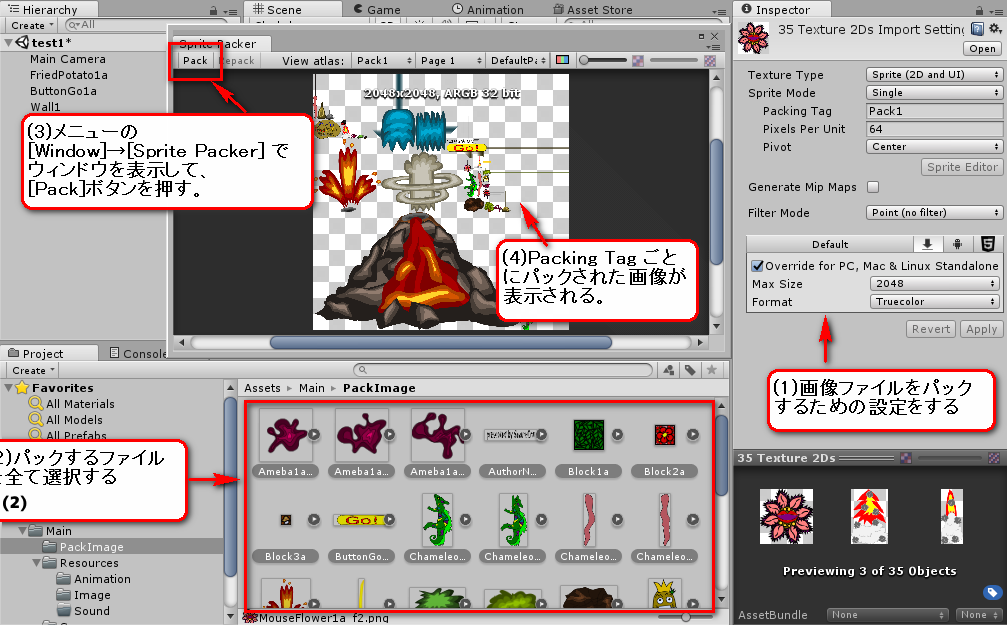Screen dimensions: 1007x625
Task: Select the Android platform override tab icon
Action: [x=958, y=244]
